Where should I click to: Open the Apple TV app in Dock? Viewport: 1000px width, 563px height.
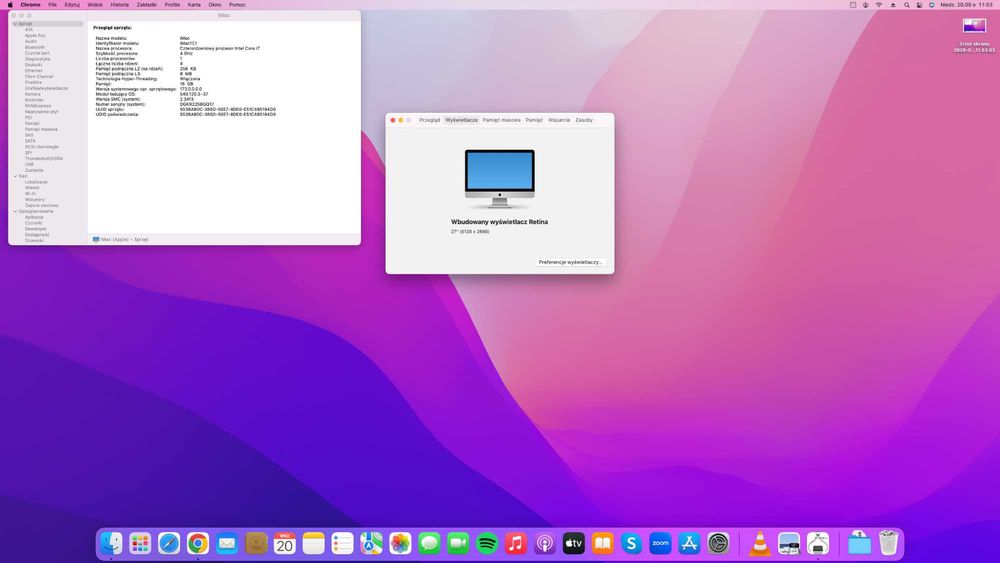tap(573, 543)
